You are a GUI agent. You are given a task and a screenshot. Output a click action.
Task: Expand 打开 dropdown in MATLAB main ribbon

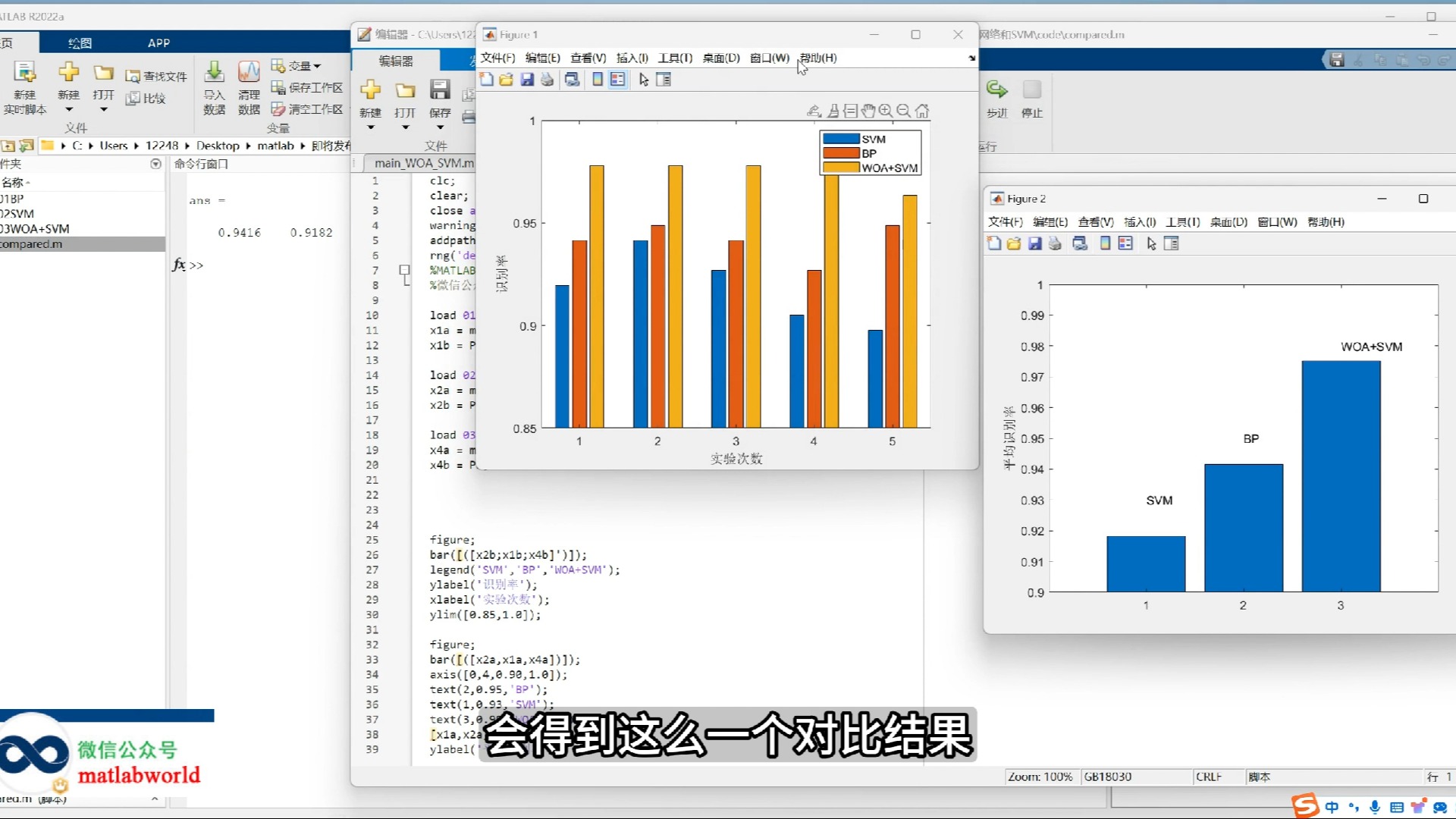point(104,109)
